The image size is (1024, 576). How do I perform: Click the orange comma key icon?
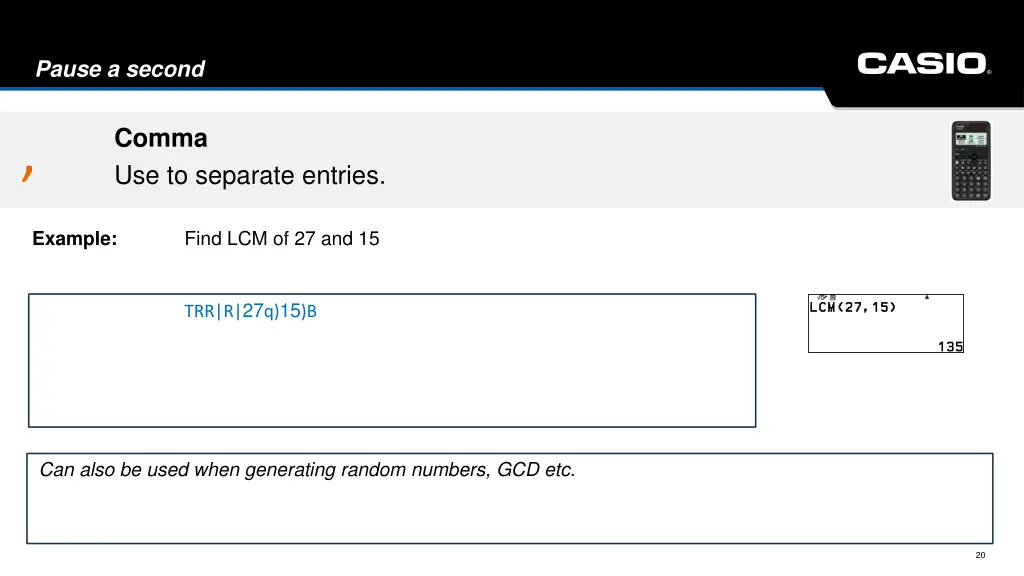(27, 174)
